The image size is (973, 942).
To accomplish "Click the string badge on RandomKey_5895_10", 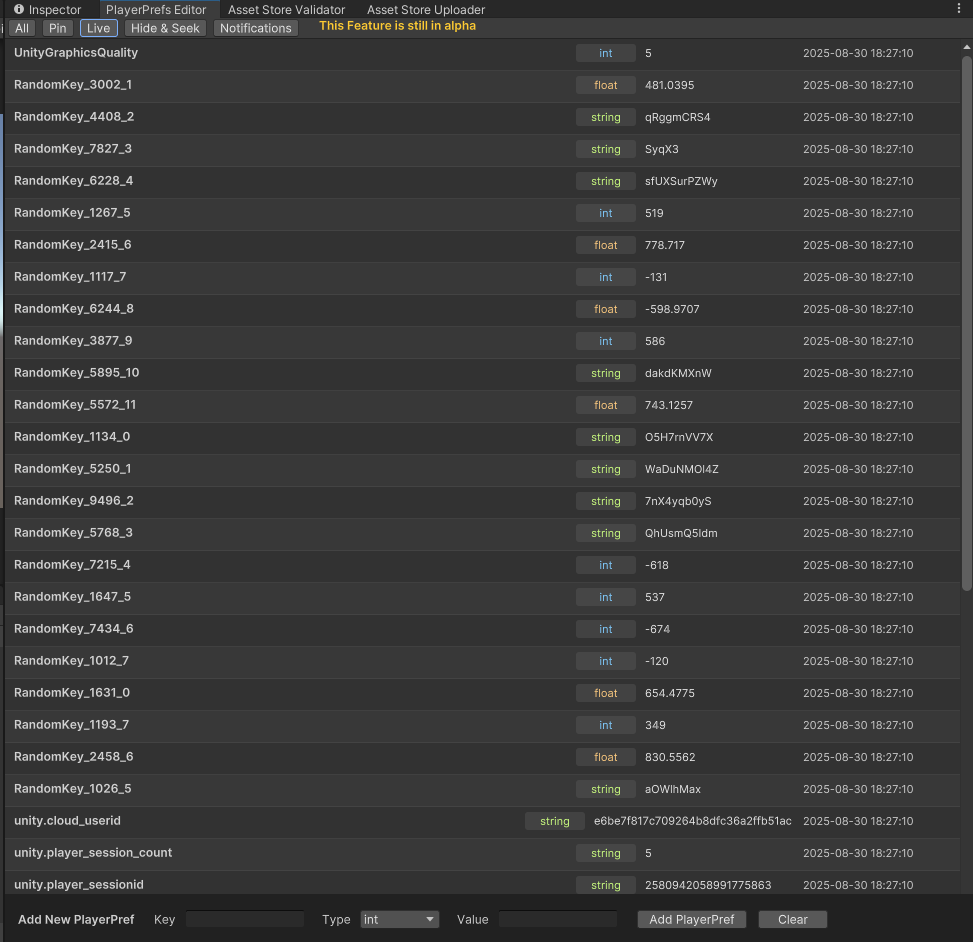I will (605, 373).
